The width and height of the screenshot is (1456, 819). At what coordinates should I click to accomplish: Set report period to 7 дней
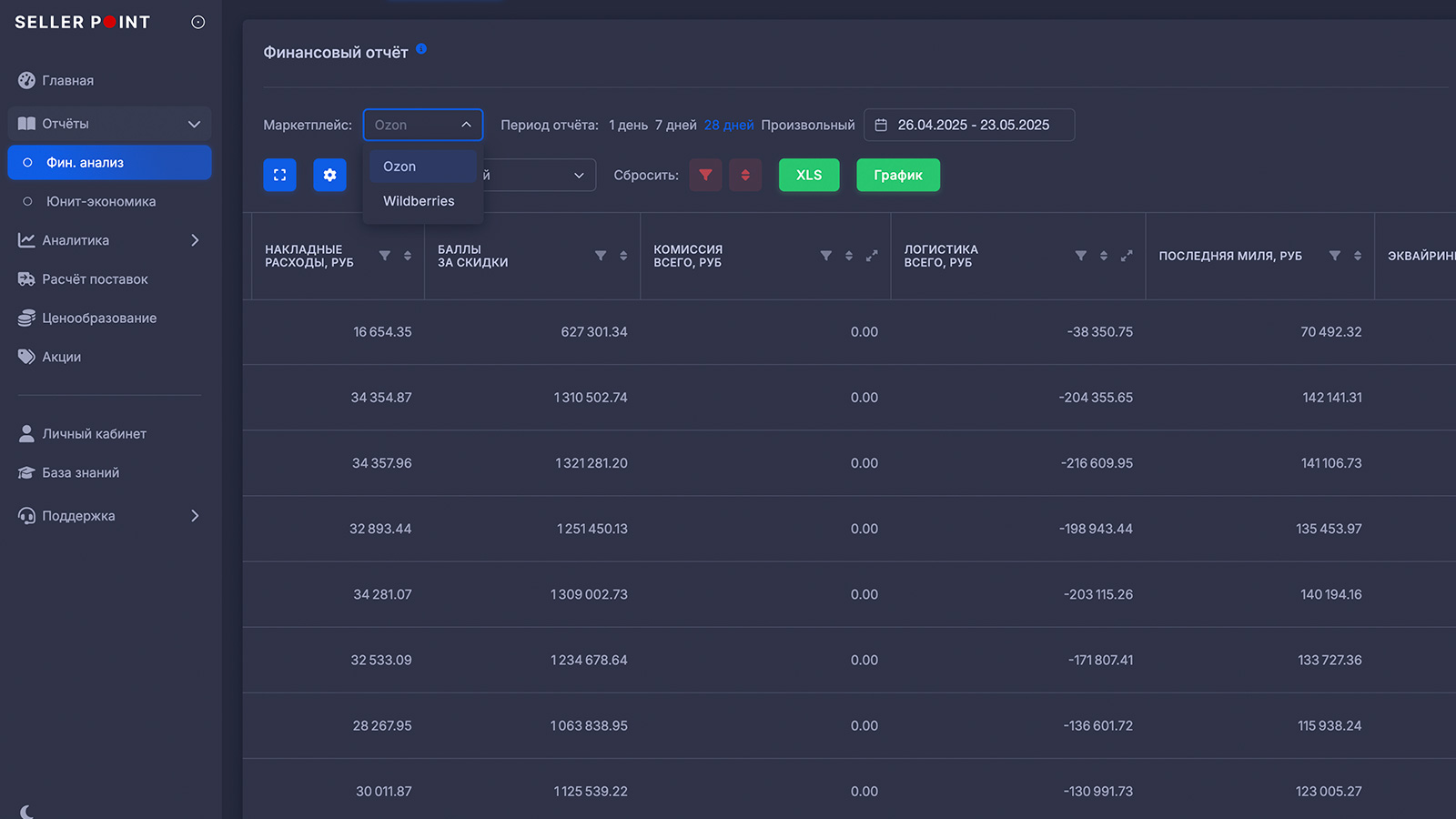(x=675, y=125)
